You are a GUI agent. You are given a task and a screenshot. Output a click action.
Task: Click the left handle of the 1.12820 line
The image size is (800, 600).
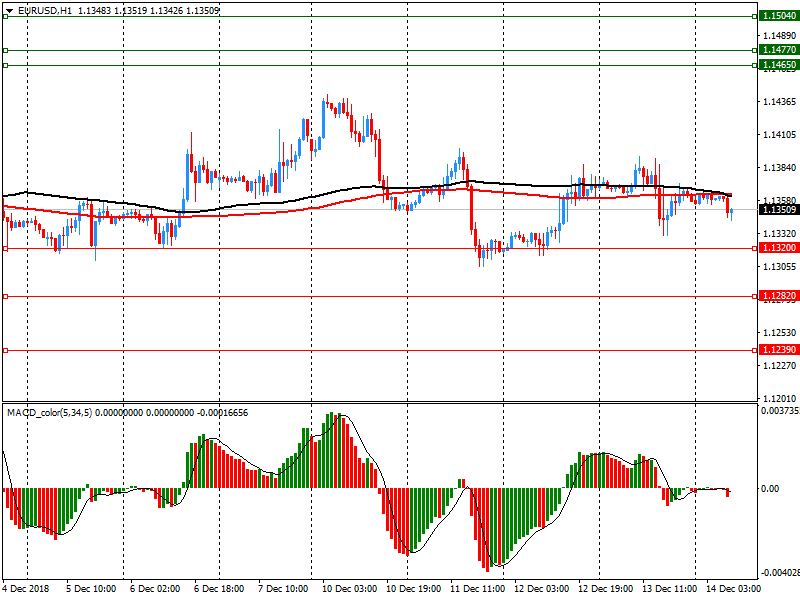(x=5, y=296)
